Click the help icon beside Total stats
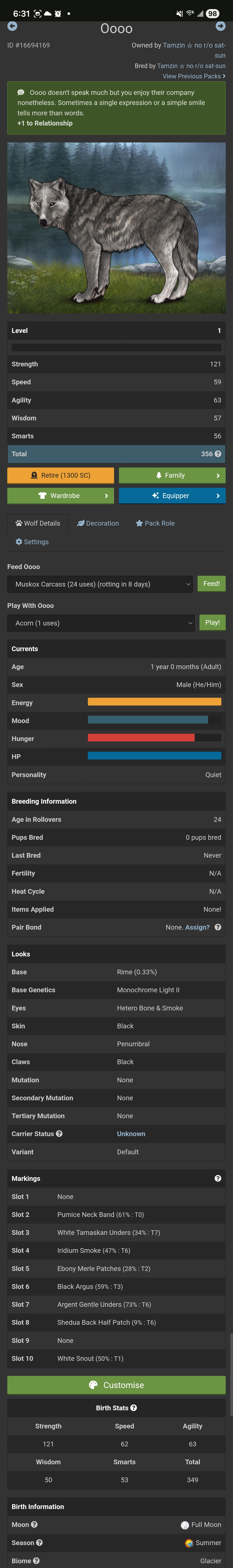Screen dimensions: 233x1568 pyautogui.click(x=218, y=454)
